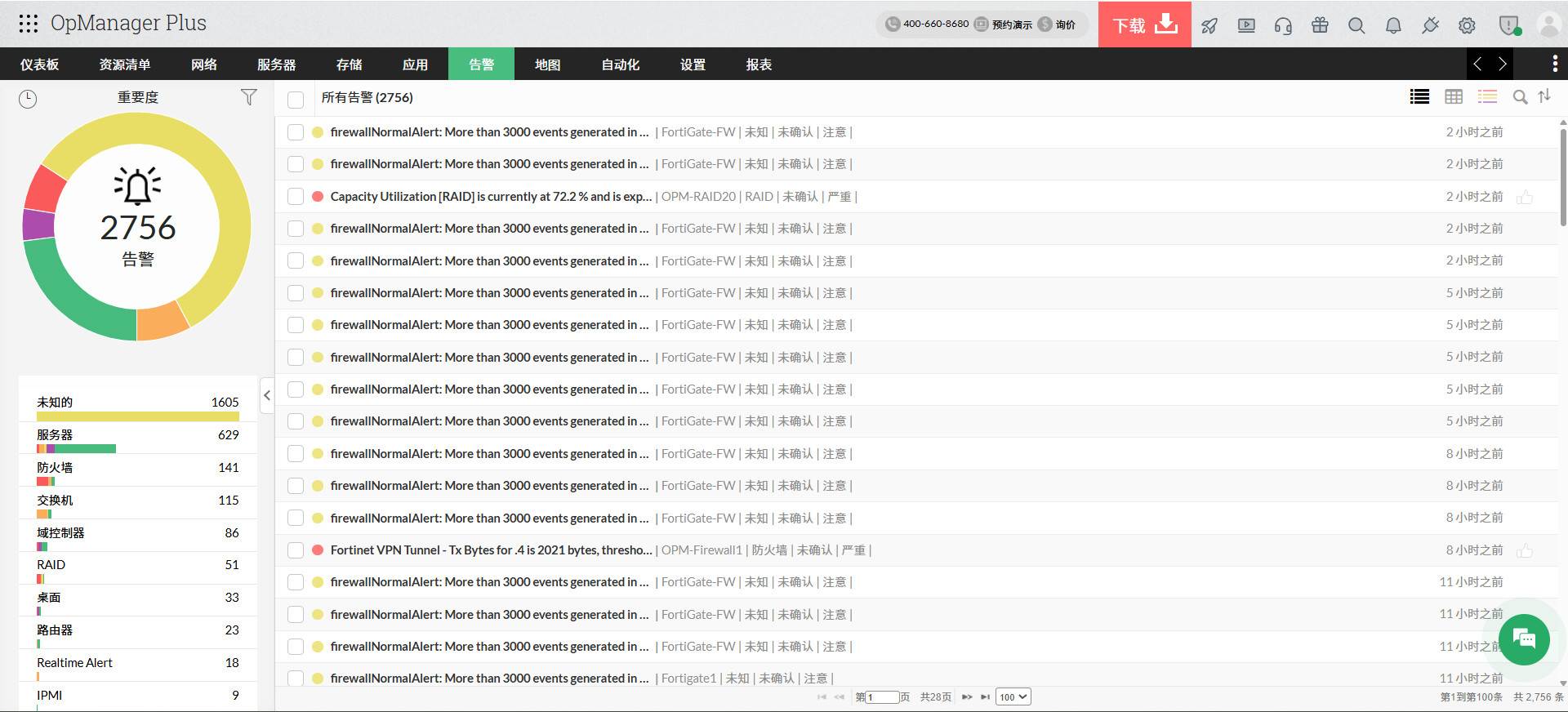The width and height of the screenshot is (1568, 712).
Task: Collapse the left severity sidebar panel
Action: (267, 396)
